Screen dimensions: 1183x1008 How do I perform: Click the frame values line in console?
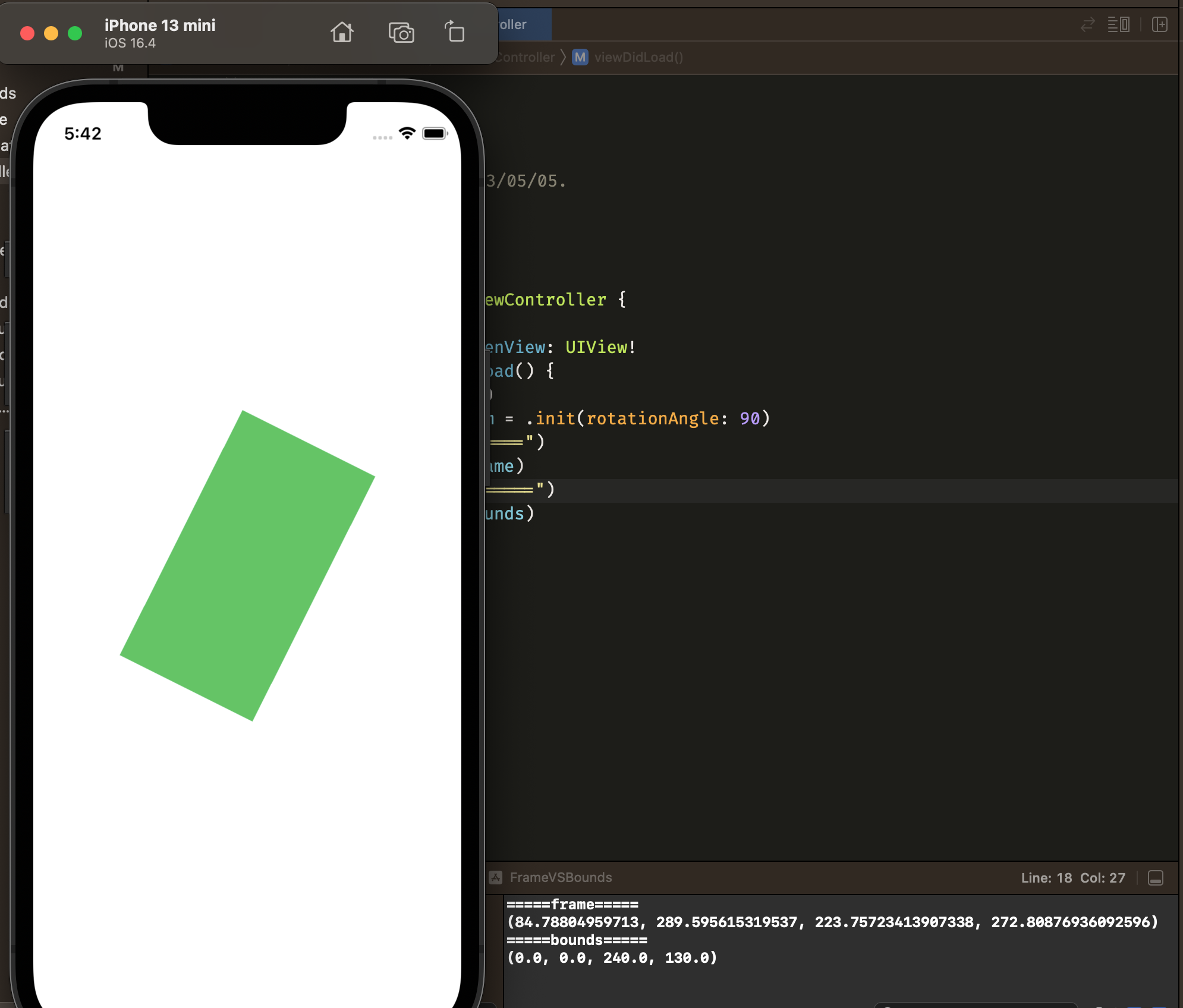[x=832, y=922]
